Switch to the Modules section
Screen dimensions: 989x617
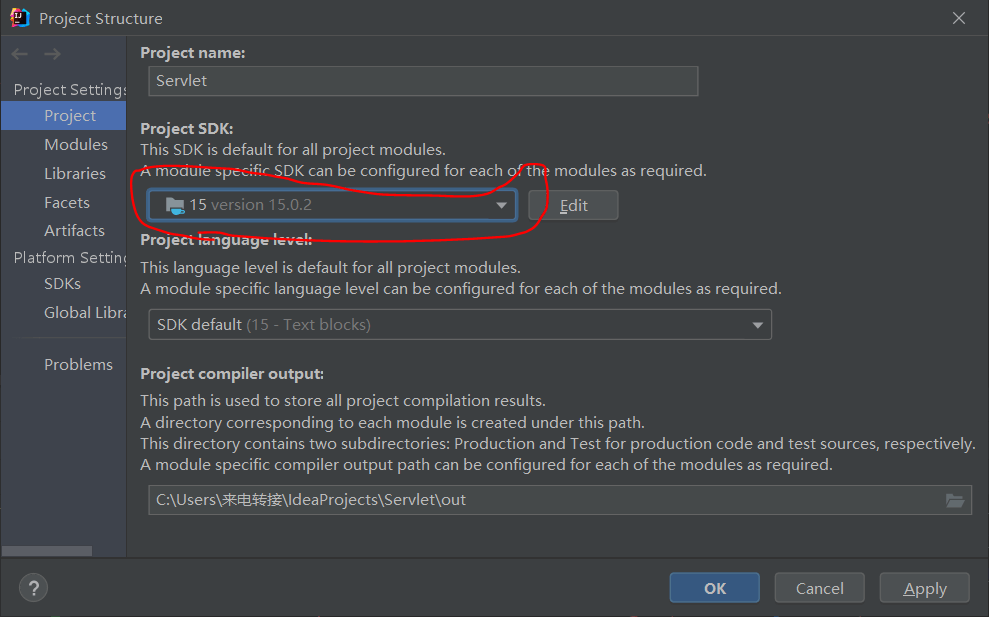tap(76, 144)
